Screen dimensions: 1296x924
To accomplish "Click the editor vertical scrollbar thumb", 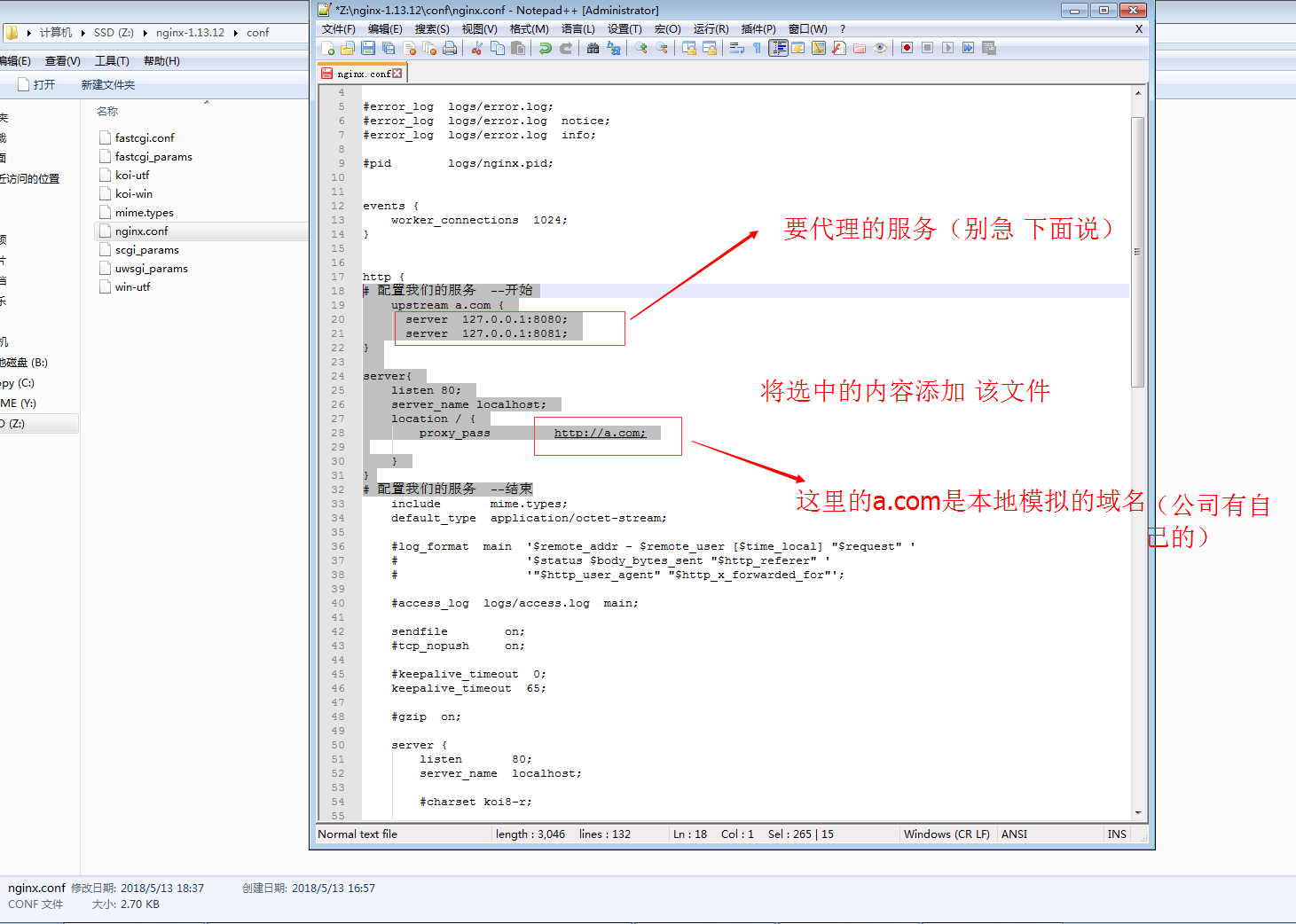I will tap(1138, 252).
